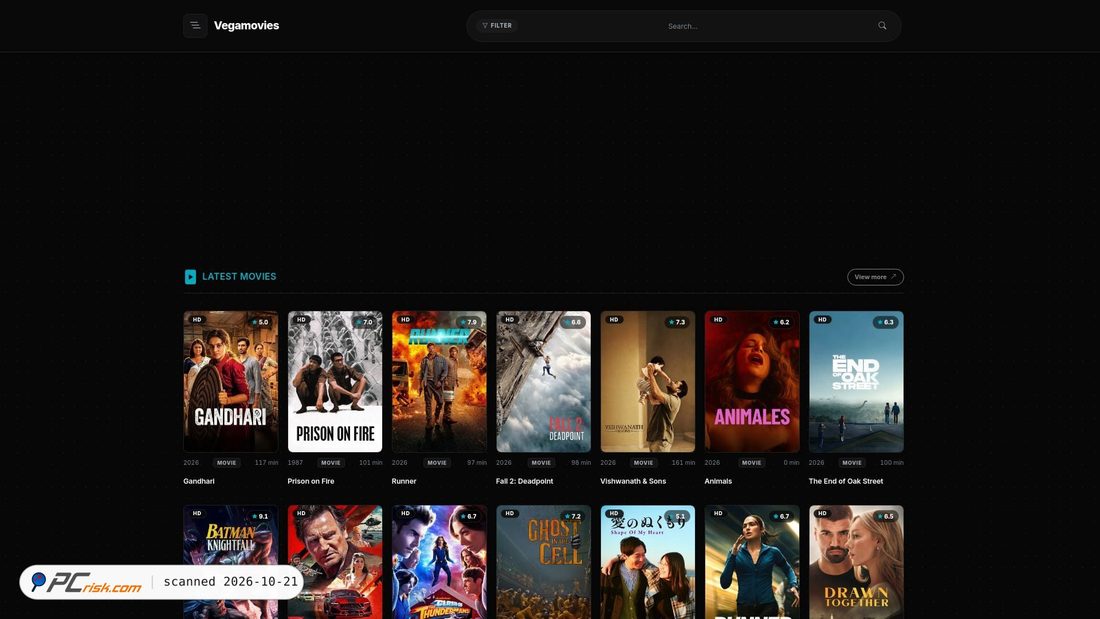The width and height of the screenshot is (1100, 619).
Task: Click the 9.1 rating on Batman Knightfall
Action: [x=260, y=517]
